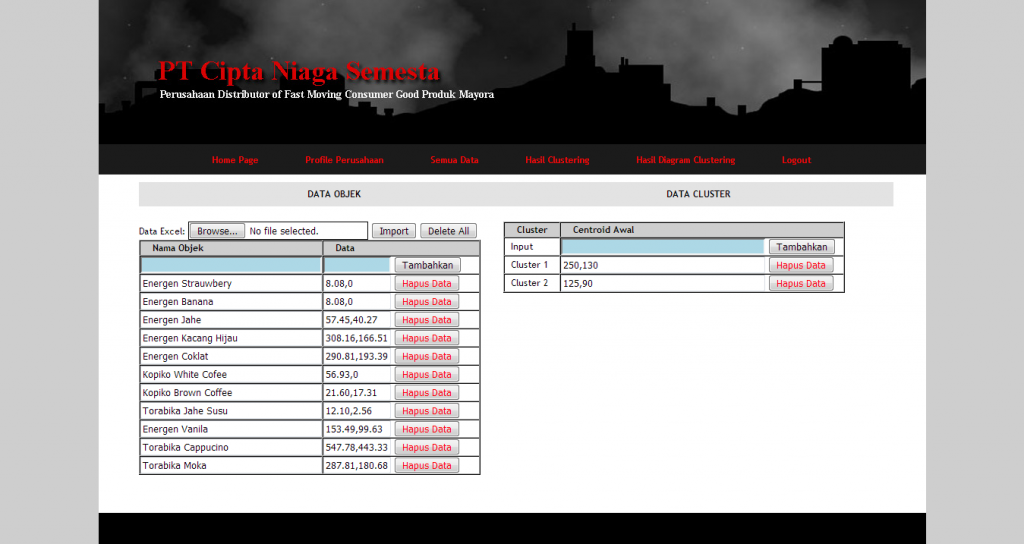Click the Nama Objek input field

click(231, 265)
